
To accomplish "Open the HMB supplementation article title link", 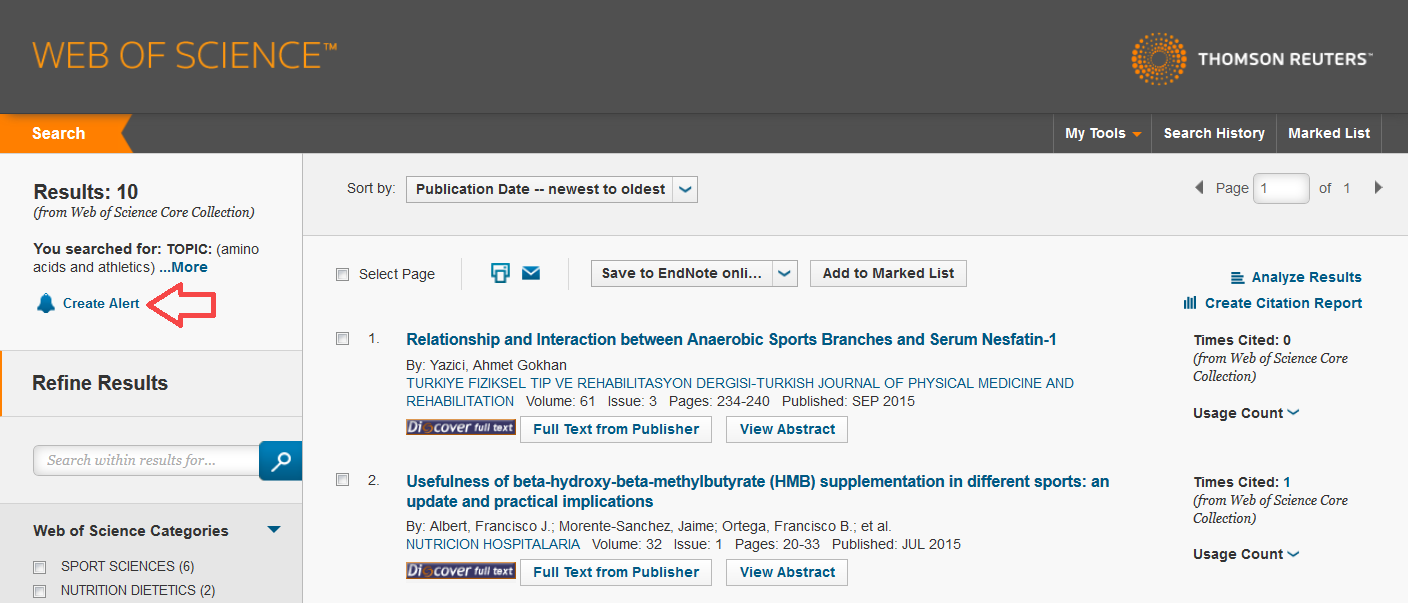I will (x=757, y=491).
